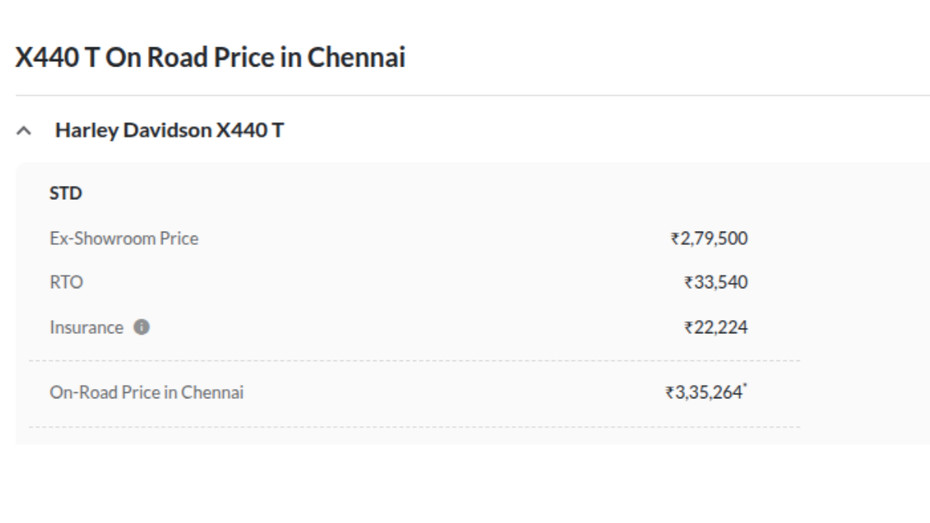The width and height of the screenshot is (930, 523).
Task: Click the Insurance info icon
Action: [142, 327]
